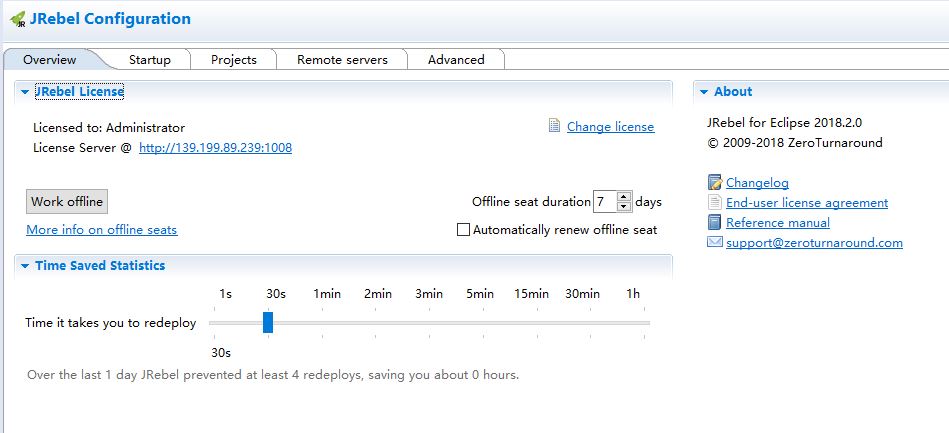The width and height of the screenshot is (949, 433).
Task: Click the document icon beside Change license
Action: 554,125
